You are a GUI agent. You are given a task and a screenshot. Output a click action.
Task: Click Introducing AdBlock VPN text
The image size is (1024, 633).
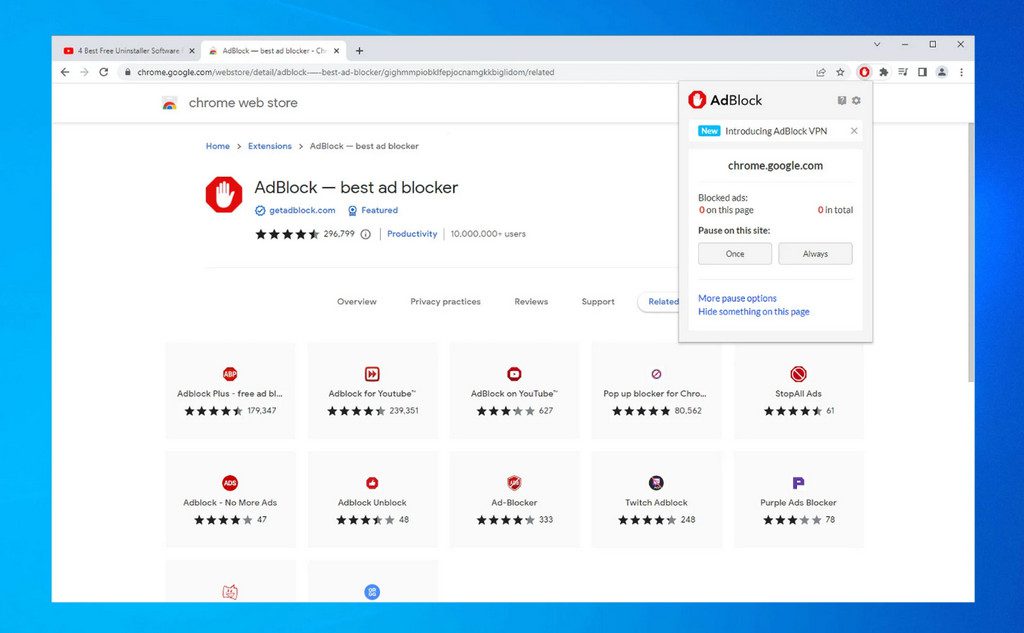pos(776,131)
